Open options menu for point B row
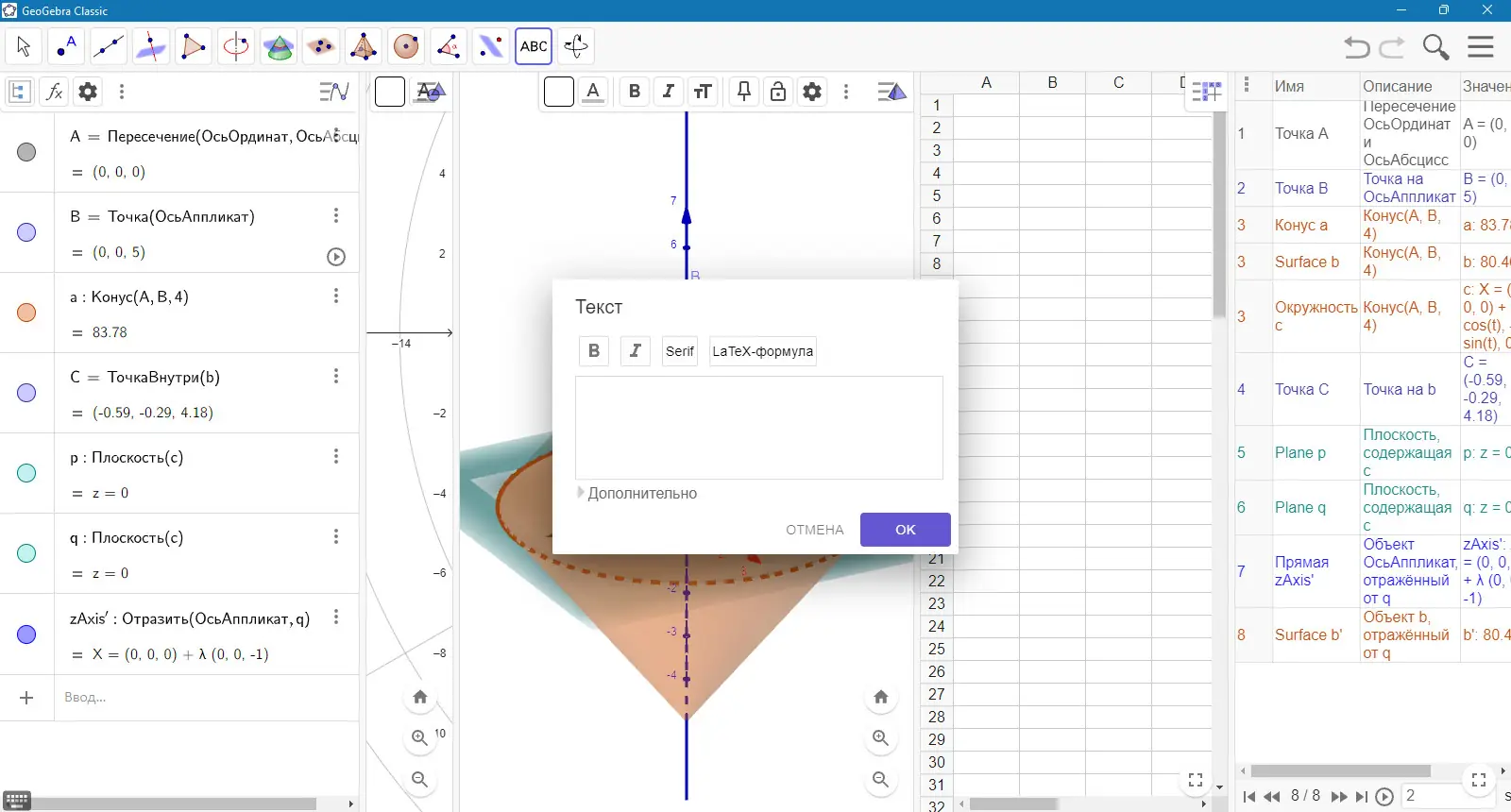1511x812 pixels. point(336,216)
